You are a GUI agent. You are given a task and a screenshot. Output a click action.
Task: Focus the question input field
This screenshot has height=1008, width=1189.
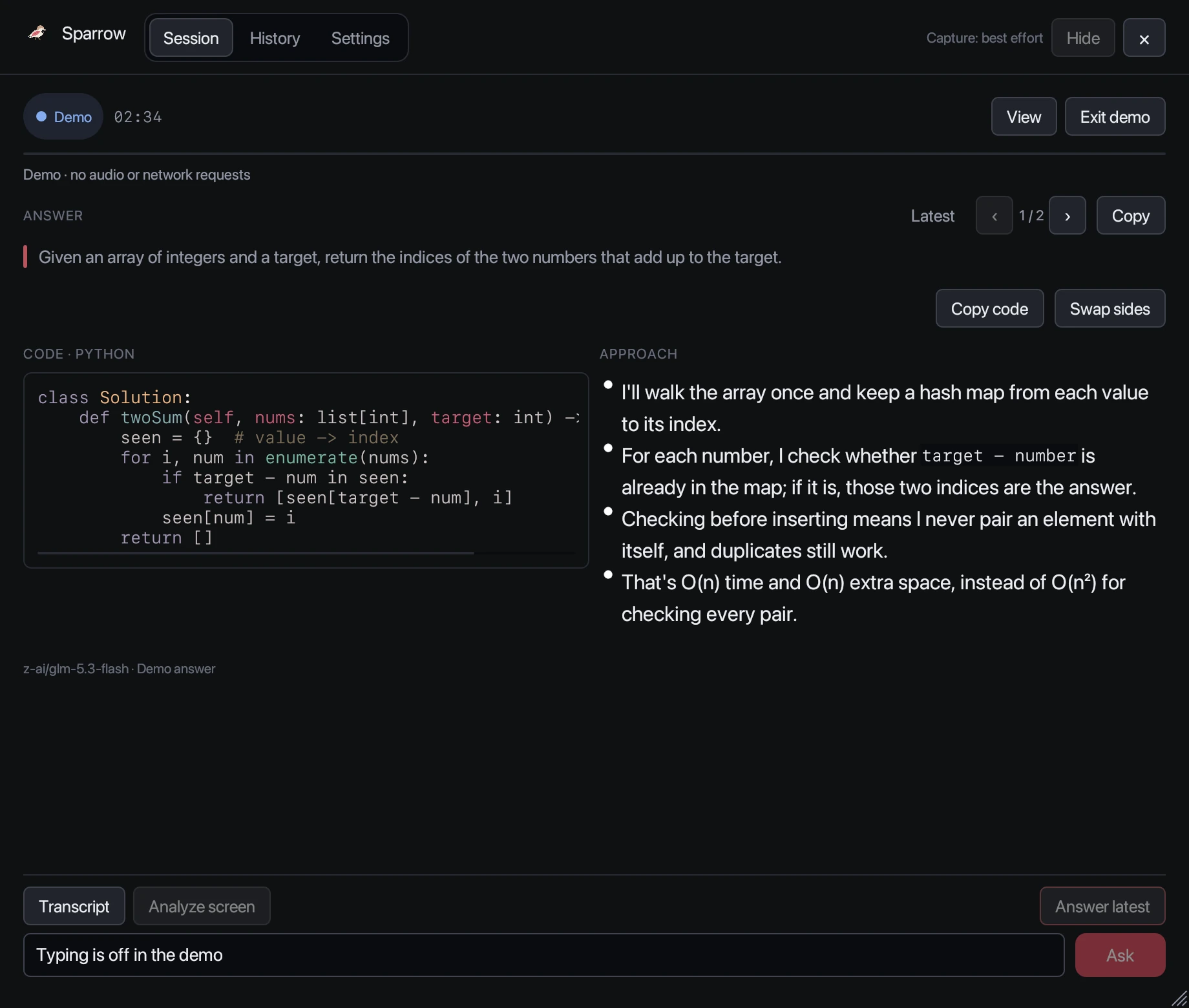pyautogui.click(x=543, y=955)
